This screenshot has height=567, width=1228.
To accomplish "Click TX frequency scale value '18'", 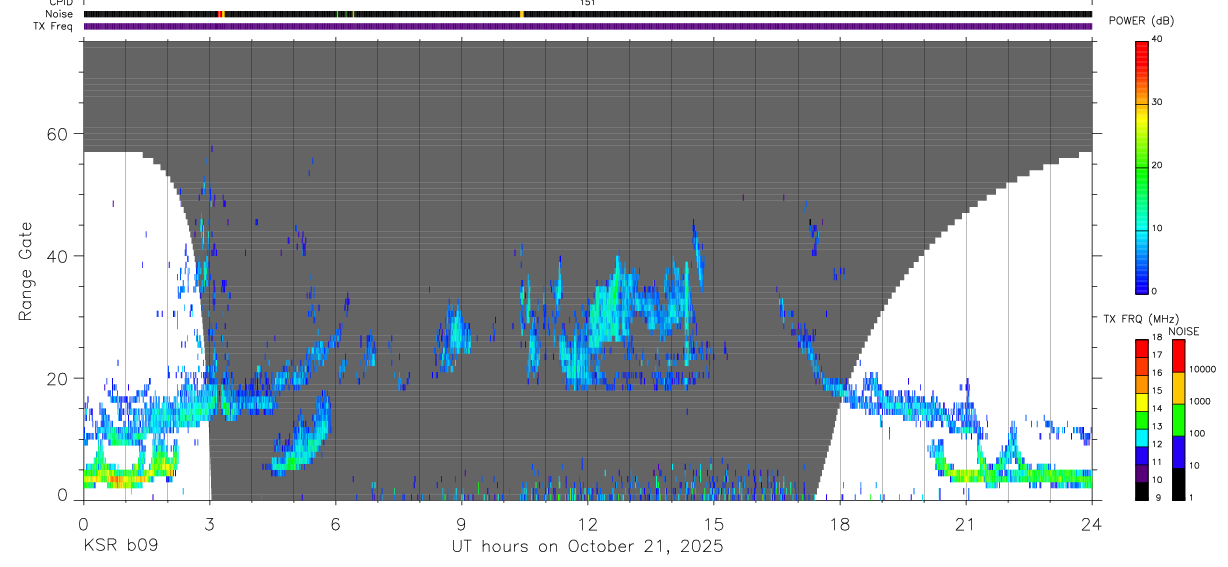I will pos(1158,339).
